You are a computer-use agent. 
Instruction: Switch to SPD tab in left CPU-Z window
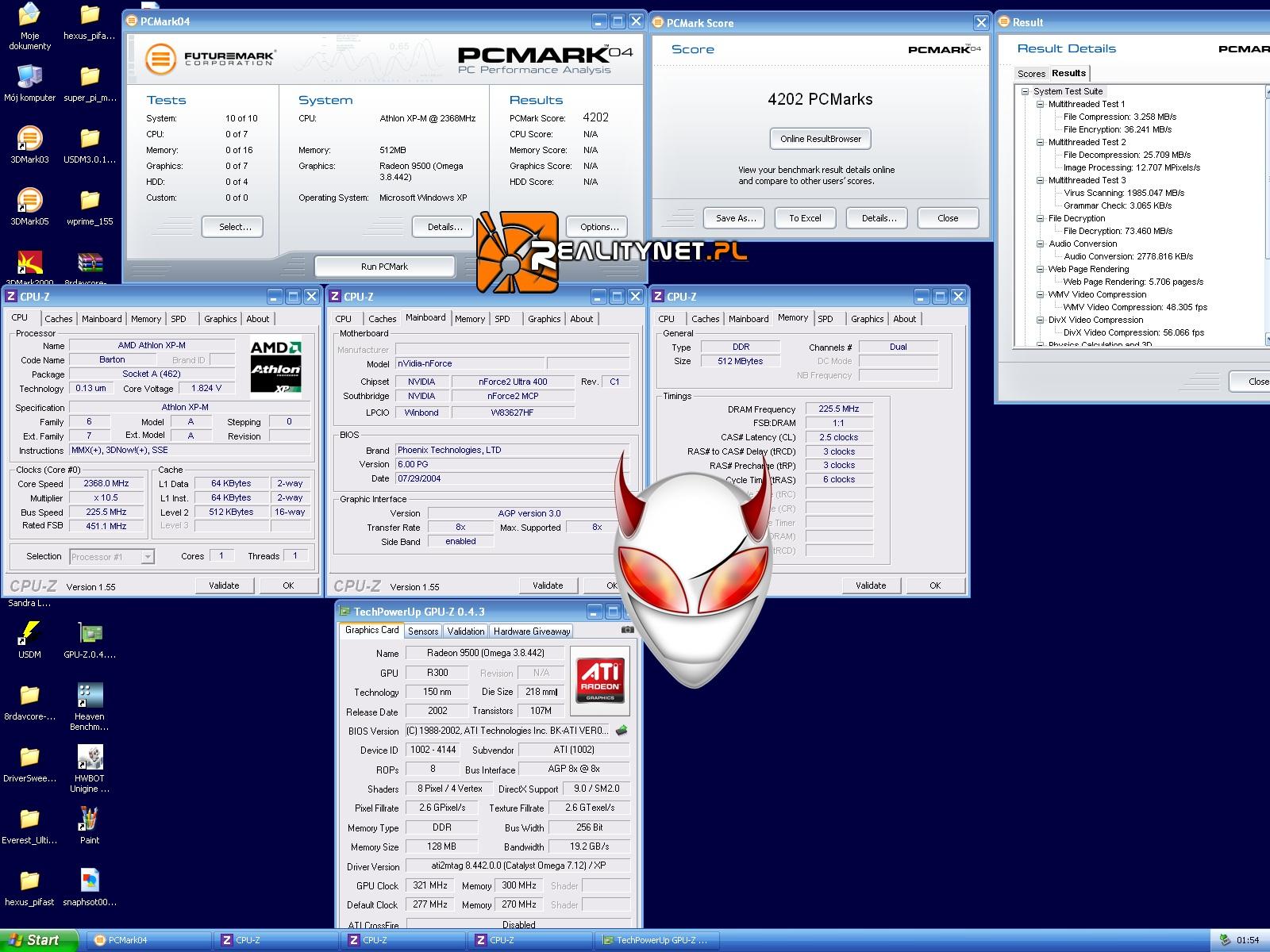179,319
